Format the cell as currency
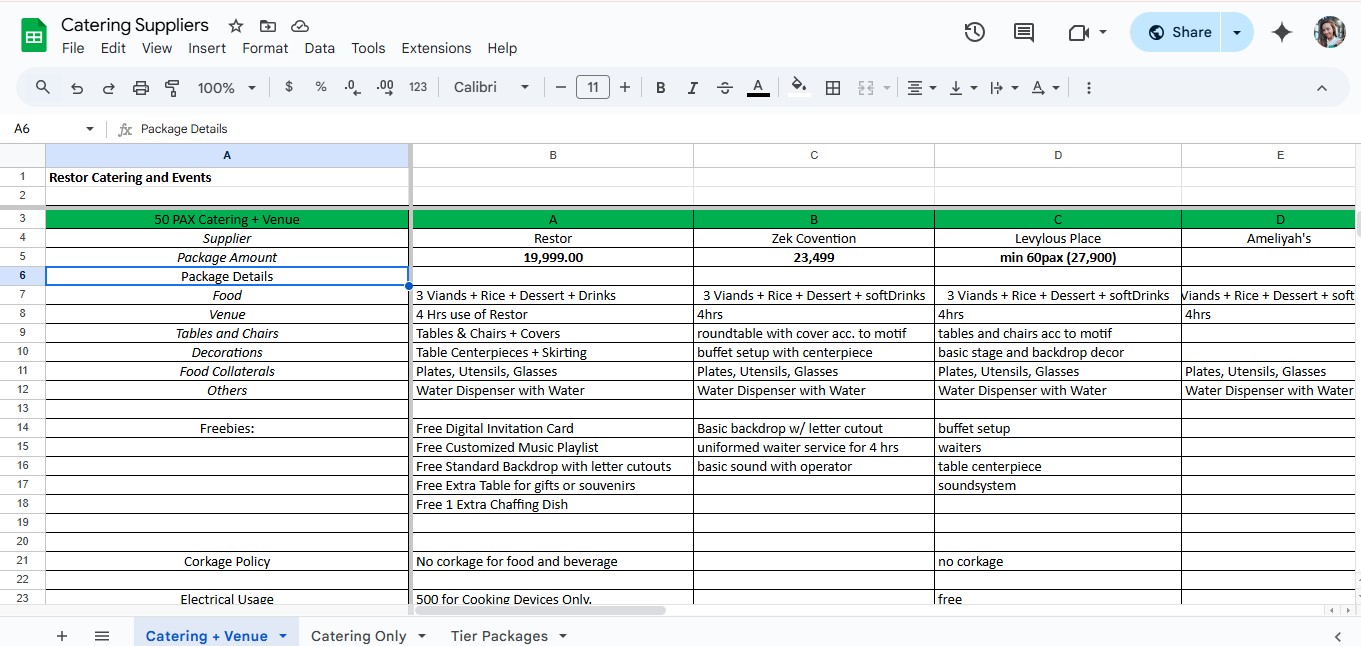The width and height of the screenshot is (1361, 646). [289, 87]
